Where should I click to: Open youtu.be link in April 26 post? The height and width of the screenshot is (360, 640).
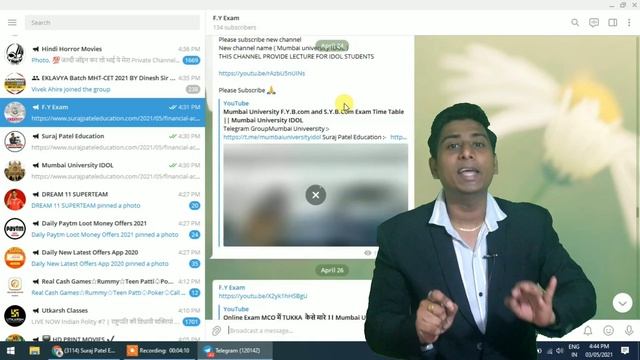point(263,296)
